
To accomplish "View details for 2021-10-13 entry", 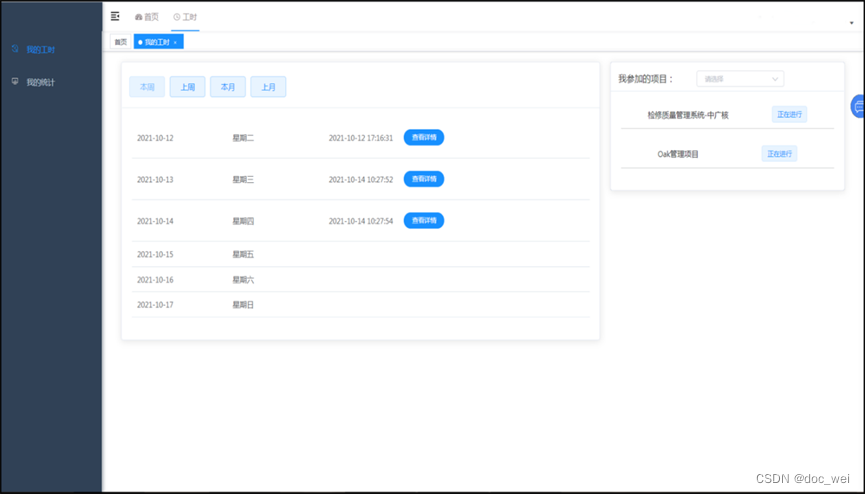I will (424, 179).
